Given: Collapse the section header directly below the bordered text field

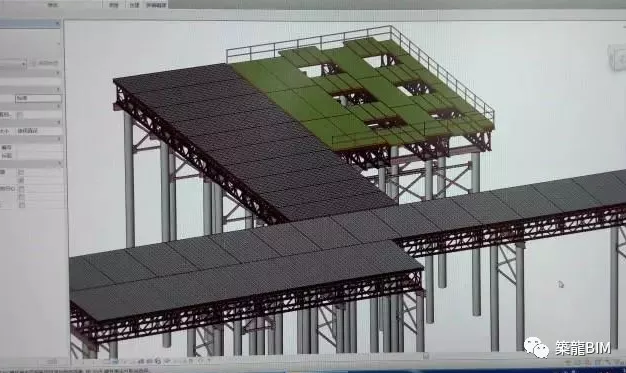Looking at the screenshot, I should [x=59, y=106].
